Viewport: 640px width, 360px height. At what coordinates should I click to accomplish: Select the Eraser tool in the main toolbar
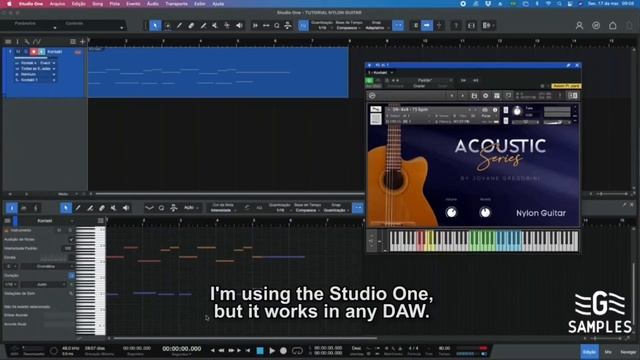point(191,26)
